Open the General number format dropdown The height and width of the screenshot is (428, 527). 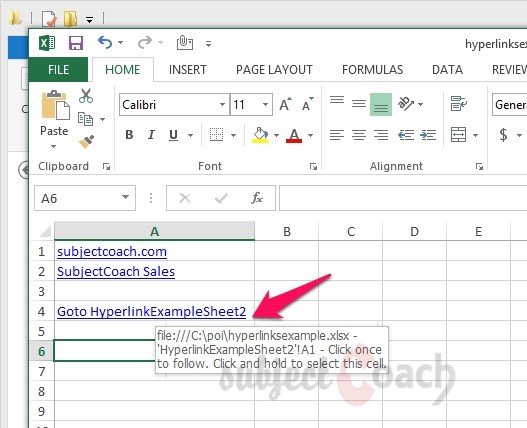[x=510, y=105]
